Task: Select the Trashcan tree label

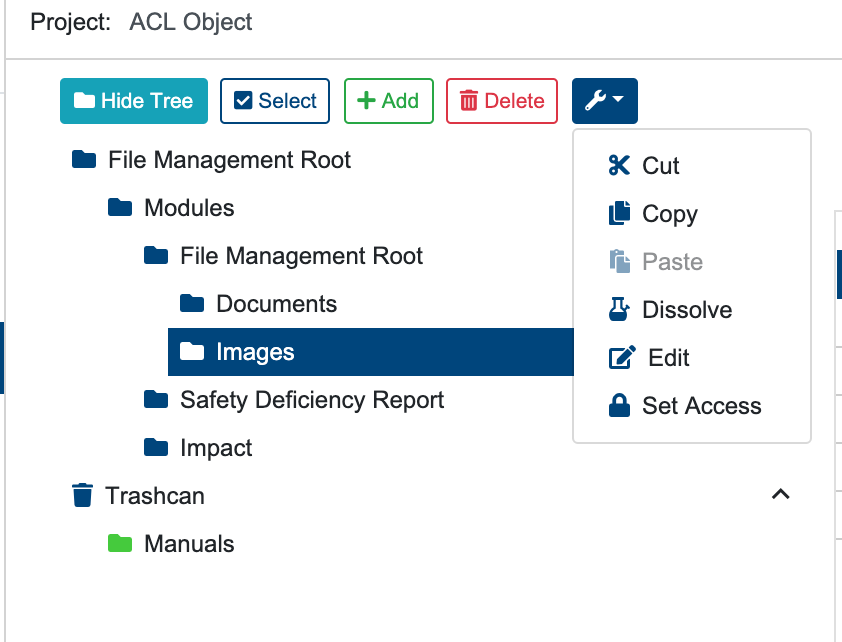Action: tap(155, 496)
